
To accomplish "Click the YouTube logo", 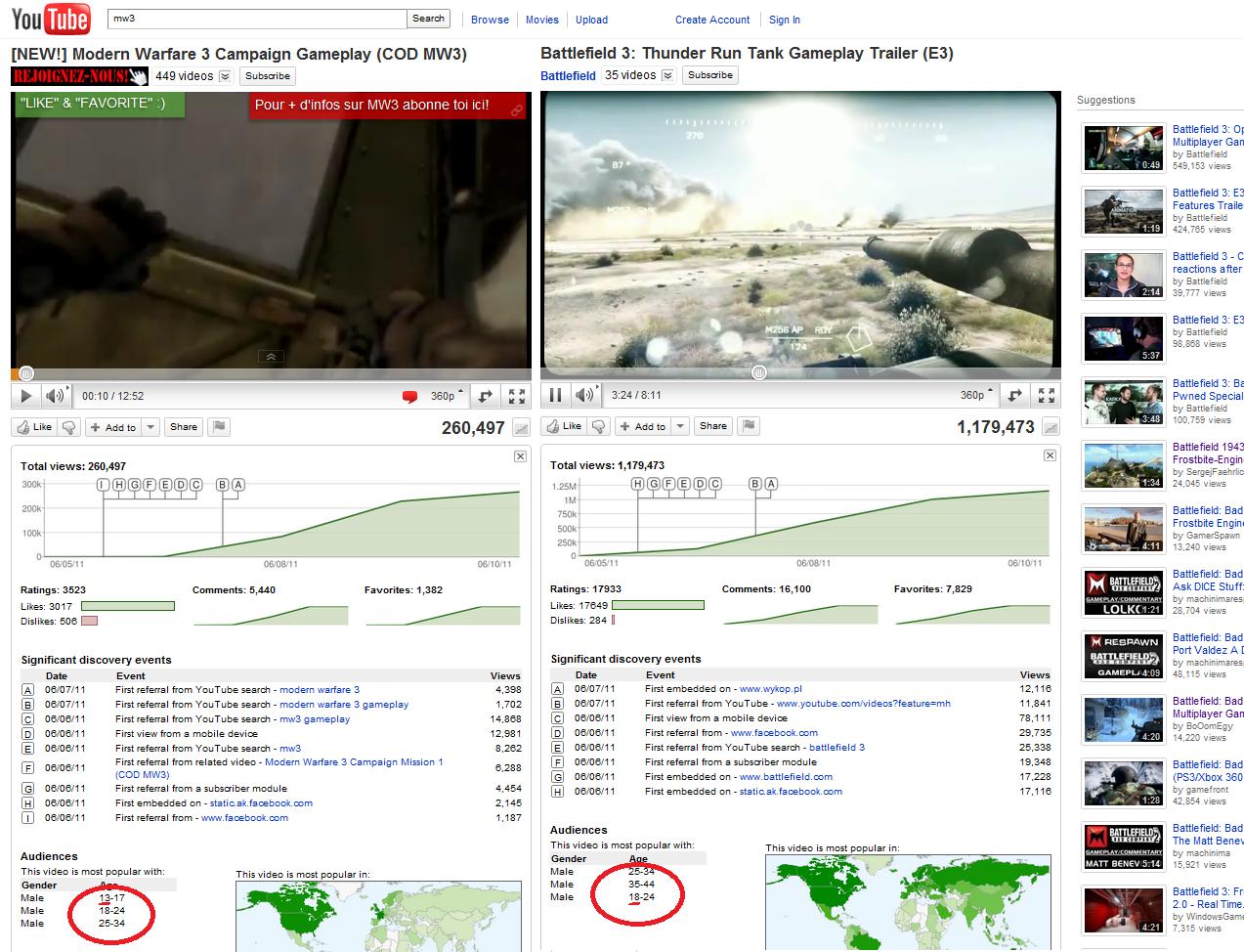I will pyautogui.click(x=51, y=20).
